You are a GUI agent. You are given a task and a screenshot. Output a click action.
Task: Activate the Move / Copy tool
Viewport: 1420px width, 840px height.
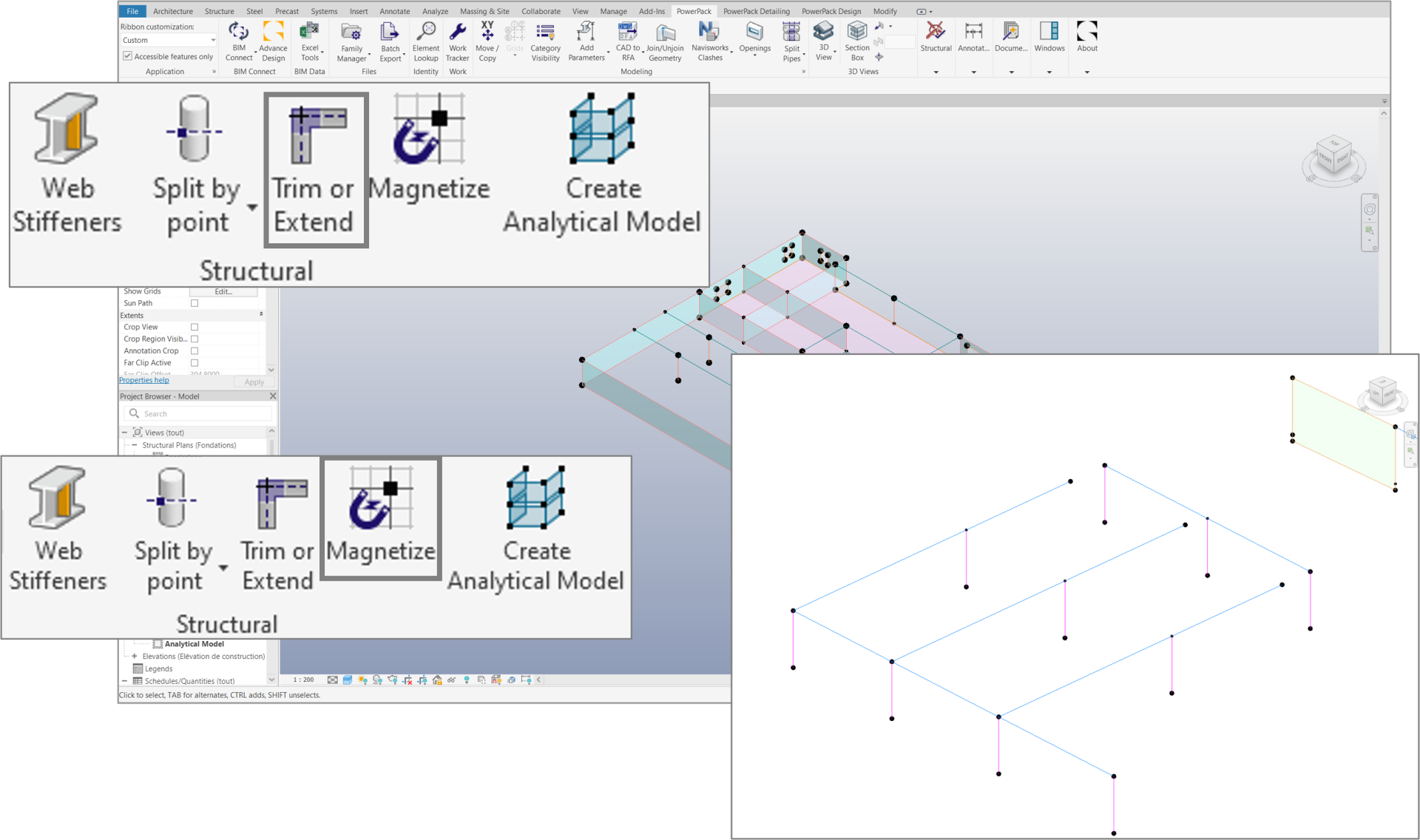point(487,42)
